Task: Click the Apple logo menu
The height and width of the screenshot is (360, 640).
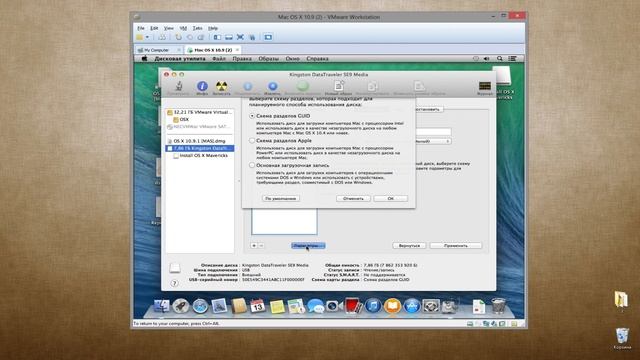Action: [x=144, y=59]
